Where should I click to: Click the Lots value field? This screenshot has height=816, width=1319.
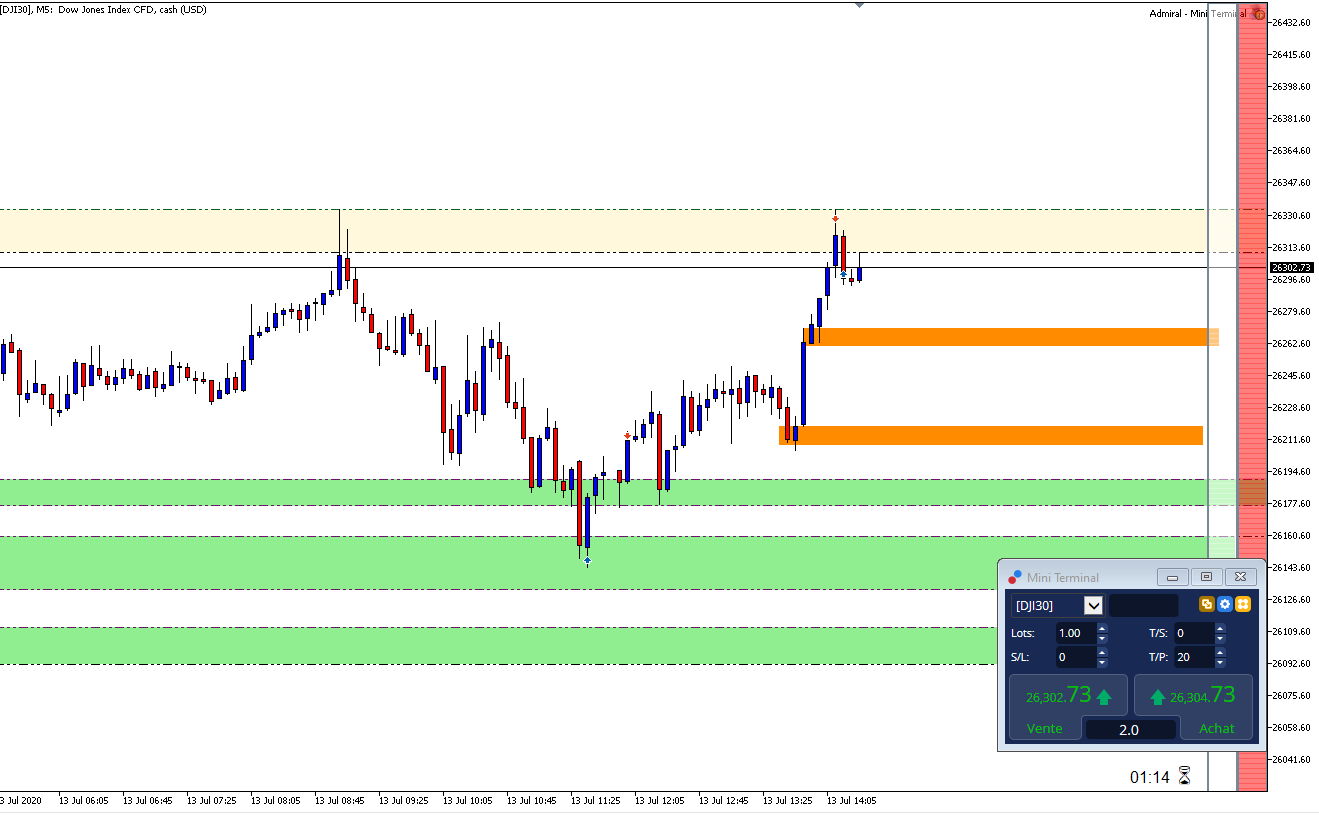1076,633
